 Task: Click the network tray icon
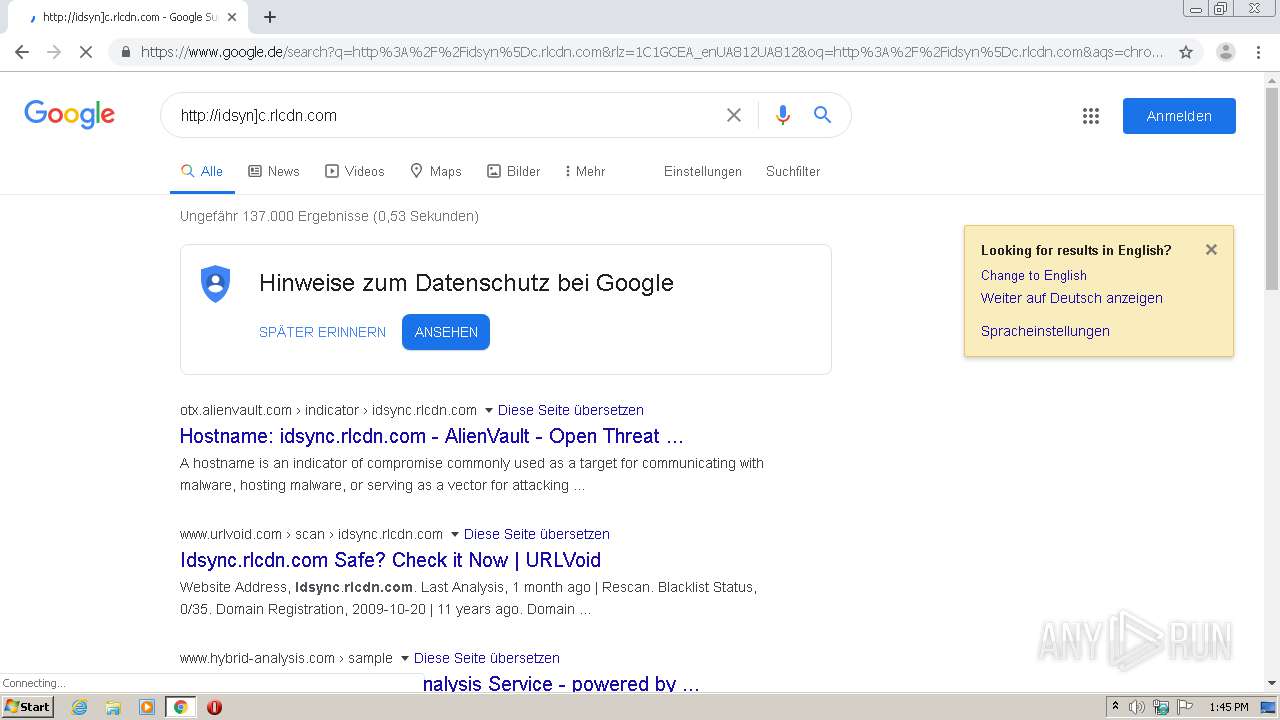click(x=1160, y=707)
